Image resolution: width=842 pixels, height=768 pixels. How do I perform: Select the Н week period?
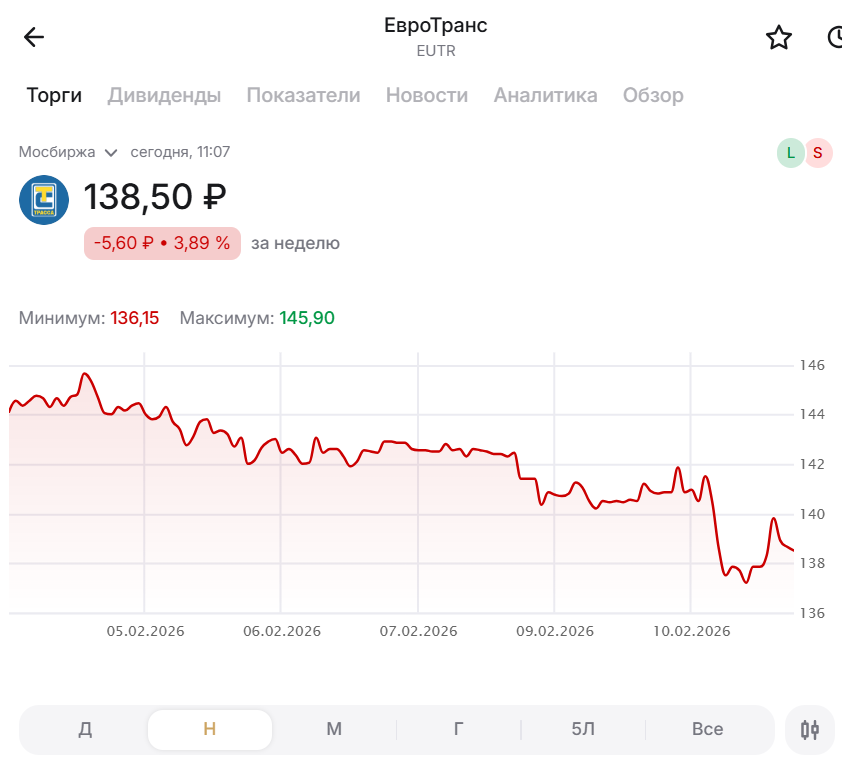coord(209,729)
